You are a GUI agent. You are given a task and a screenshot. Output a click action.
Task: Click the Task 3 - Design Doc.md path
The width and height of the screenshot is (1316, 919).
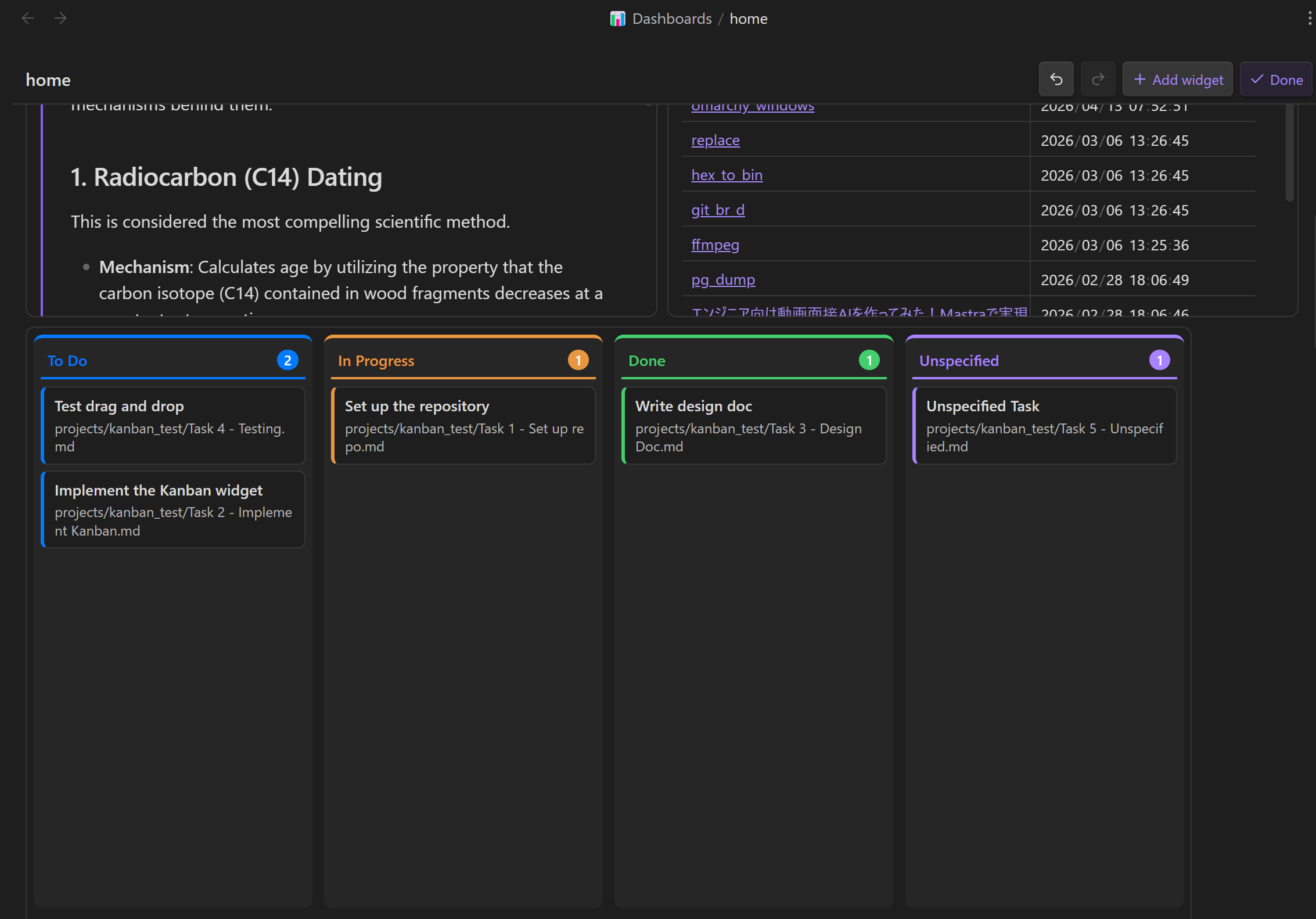tap(749, 437)
